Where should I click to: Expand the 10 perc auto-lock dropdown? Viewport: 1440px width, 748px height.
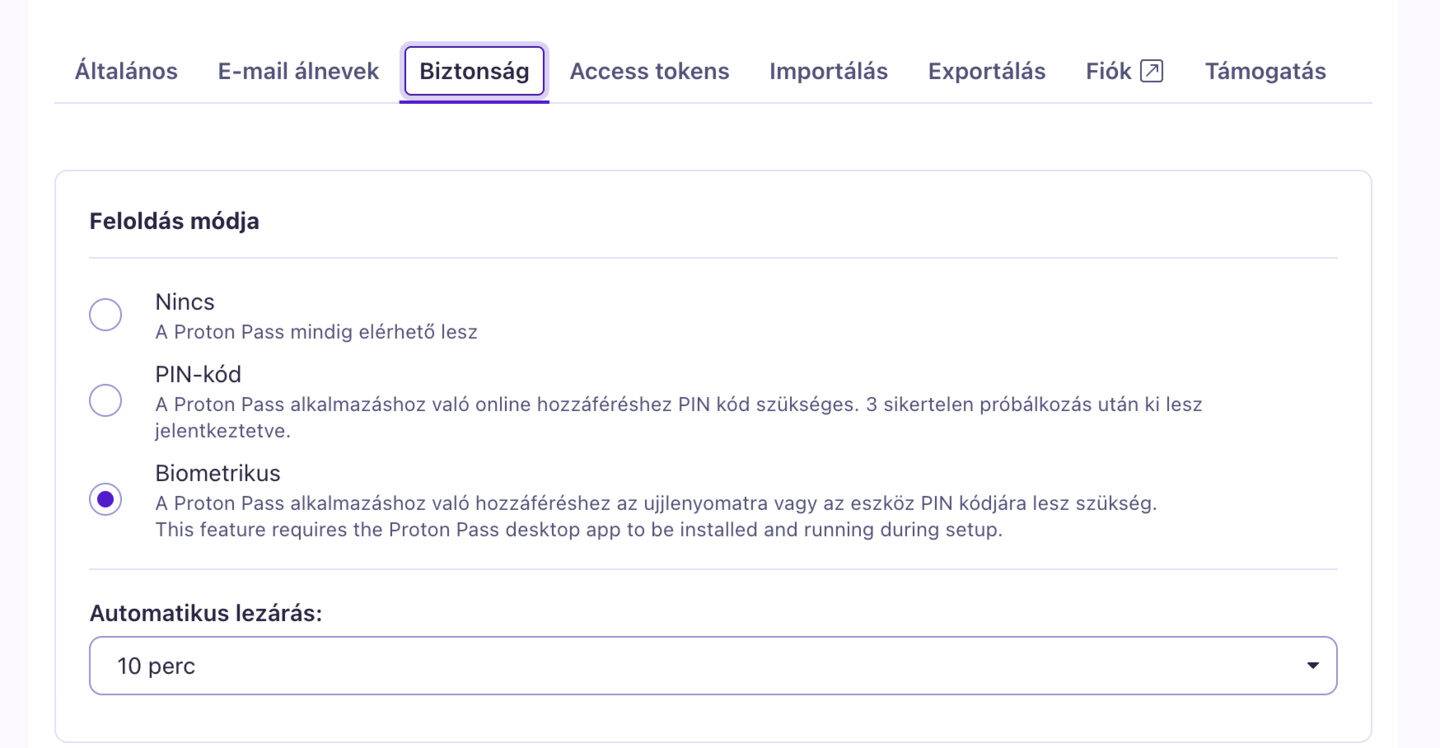[x=713, y=666]
